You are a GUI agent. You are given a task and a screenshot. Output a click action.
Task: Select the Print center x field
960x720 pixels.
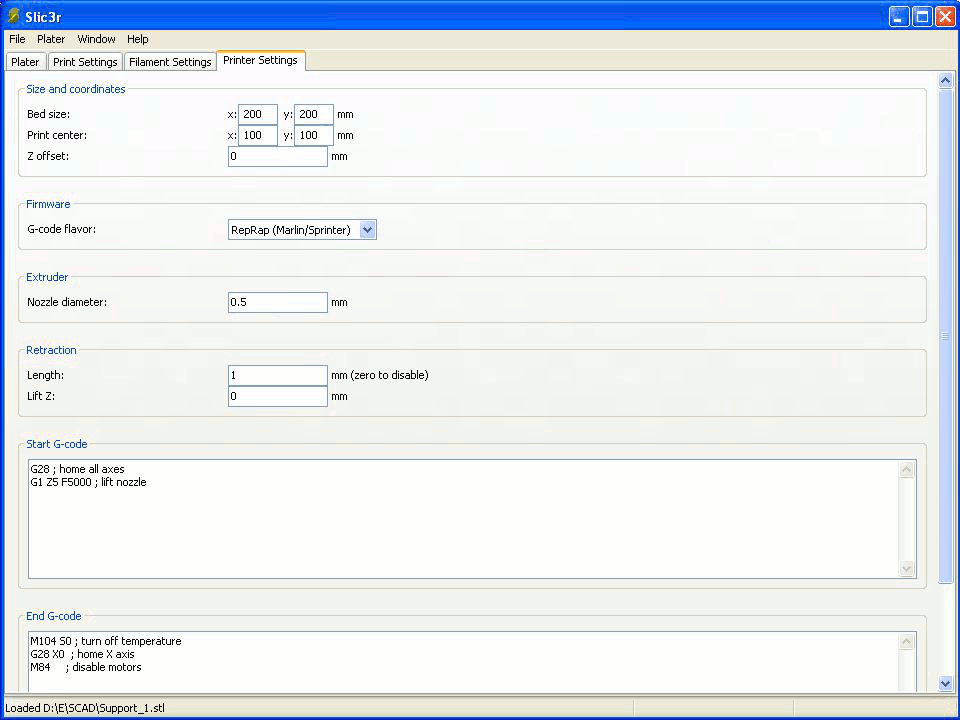pyautogui.click(x=258, y=135)
